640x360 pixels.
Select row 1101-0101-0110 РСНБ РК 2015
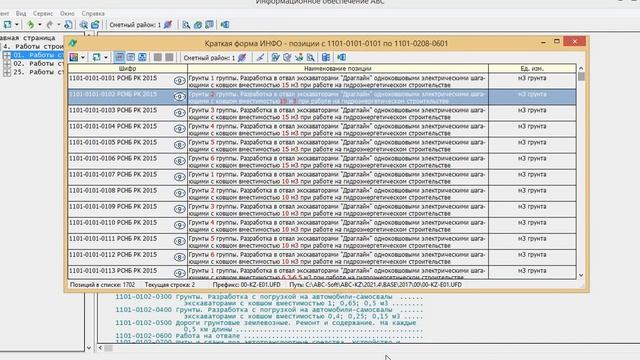(322, 226)
